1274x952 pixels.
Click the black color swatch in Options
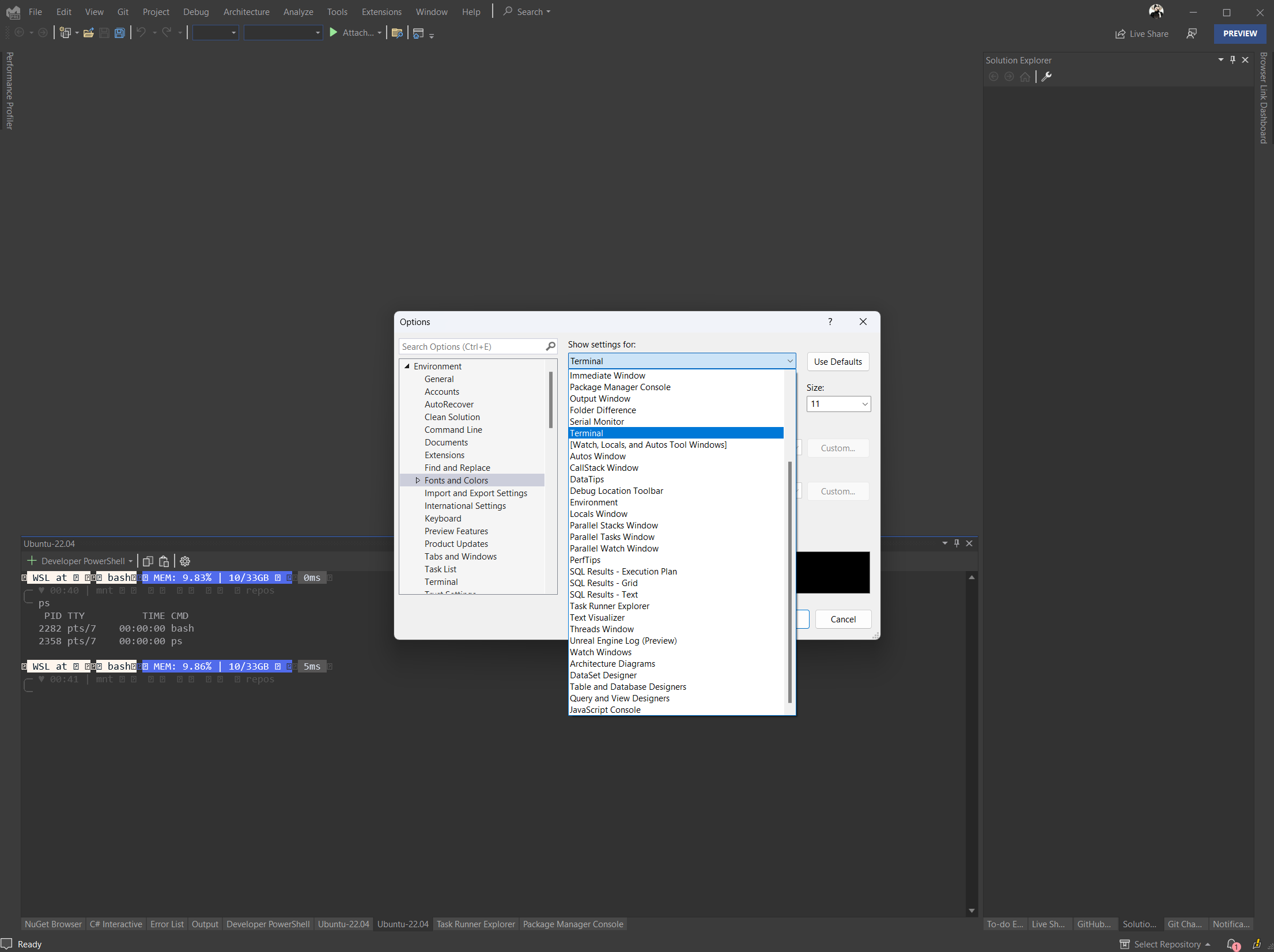pos(834,572)
